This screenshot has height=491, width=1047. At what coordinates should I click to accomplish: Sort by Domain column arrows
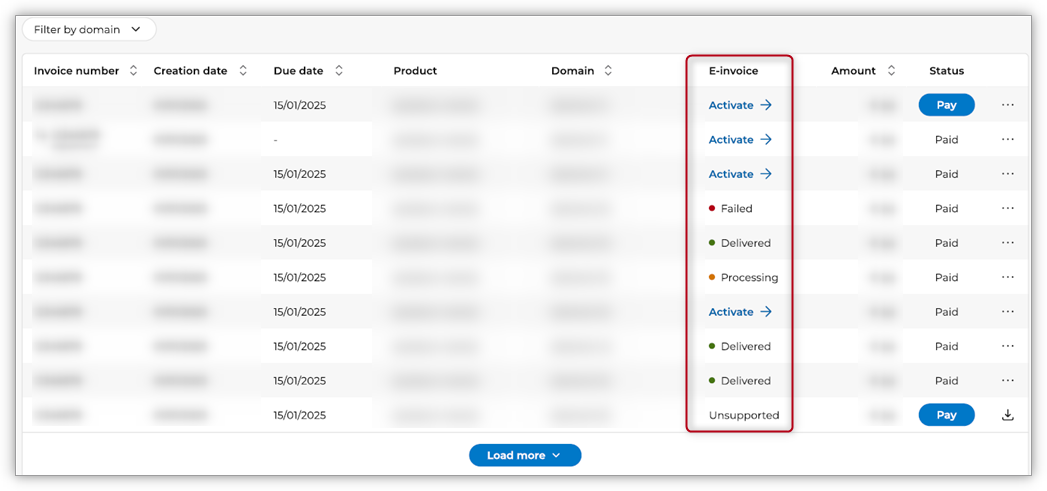click(608, 71)
